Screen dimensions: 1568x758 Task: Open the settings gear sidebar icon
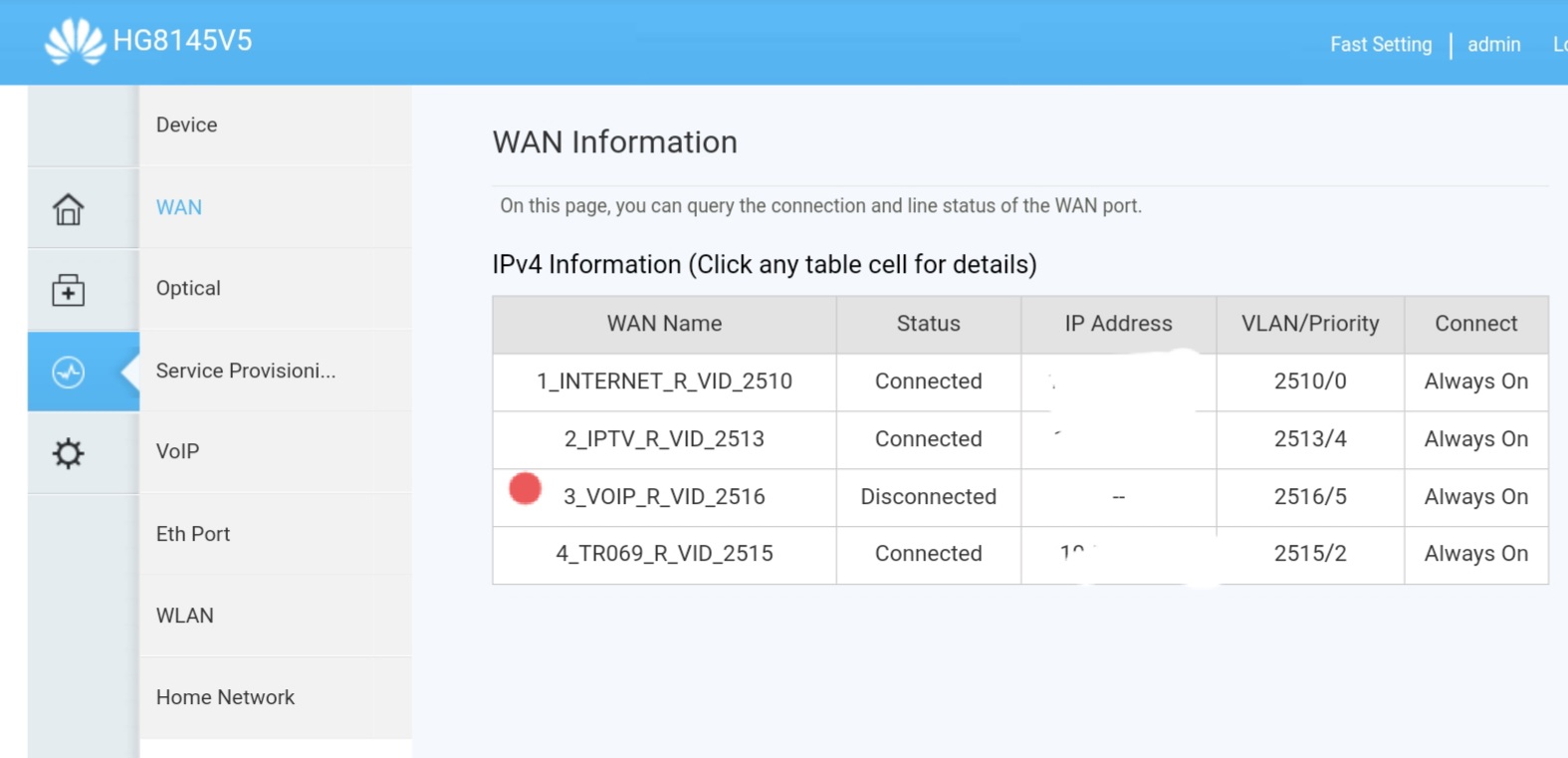(x=68, y=454)
